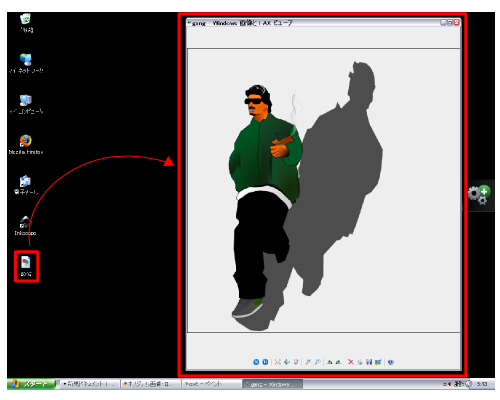Go to the next image in viewer

[265, 362]
